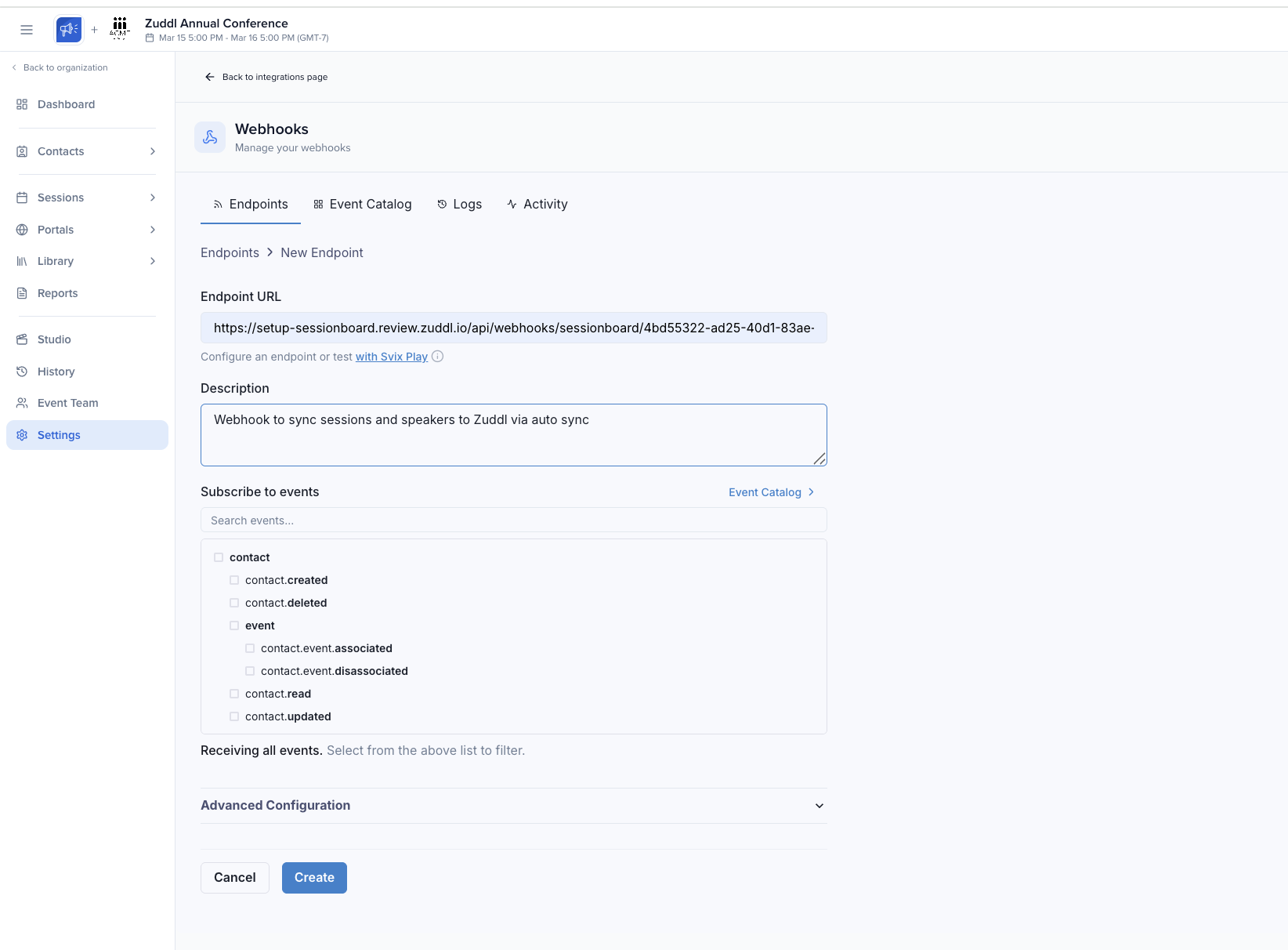The width and height of the screenshot is (1288, 950).
Task: Click the 'Back to integrations page' link
Action: click(266, 77)
